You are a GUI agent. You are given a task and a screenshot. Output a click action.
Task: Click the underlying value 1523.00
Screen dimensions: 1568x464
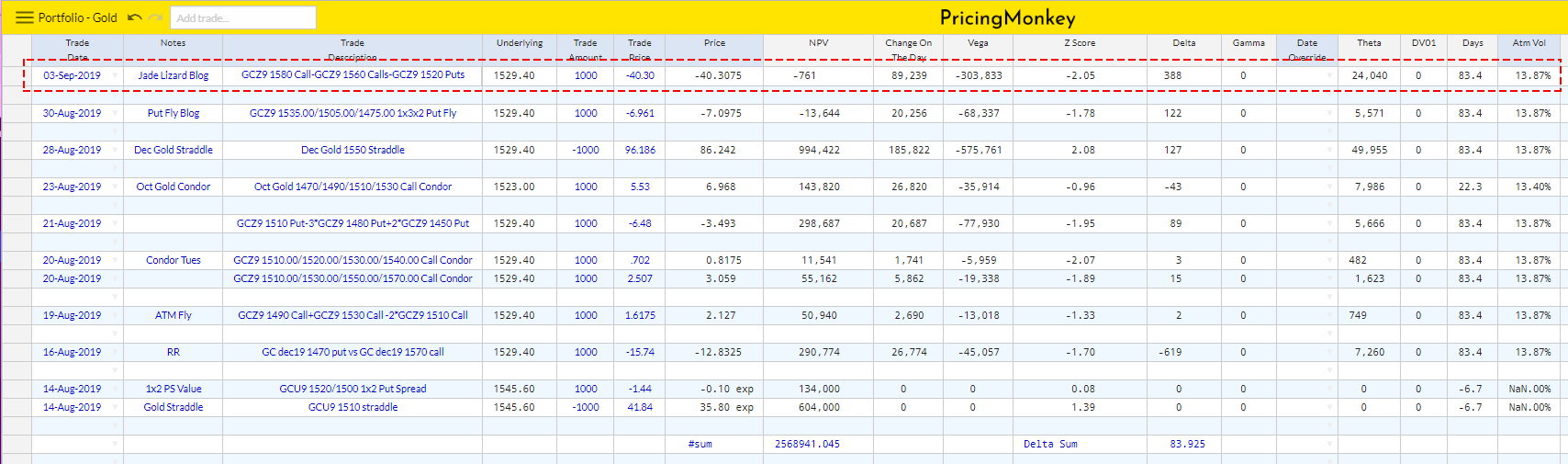(x=514, y=187)
